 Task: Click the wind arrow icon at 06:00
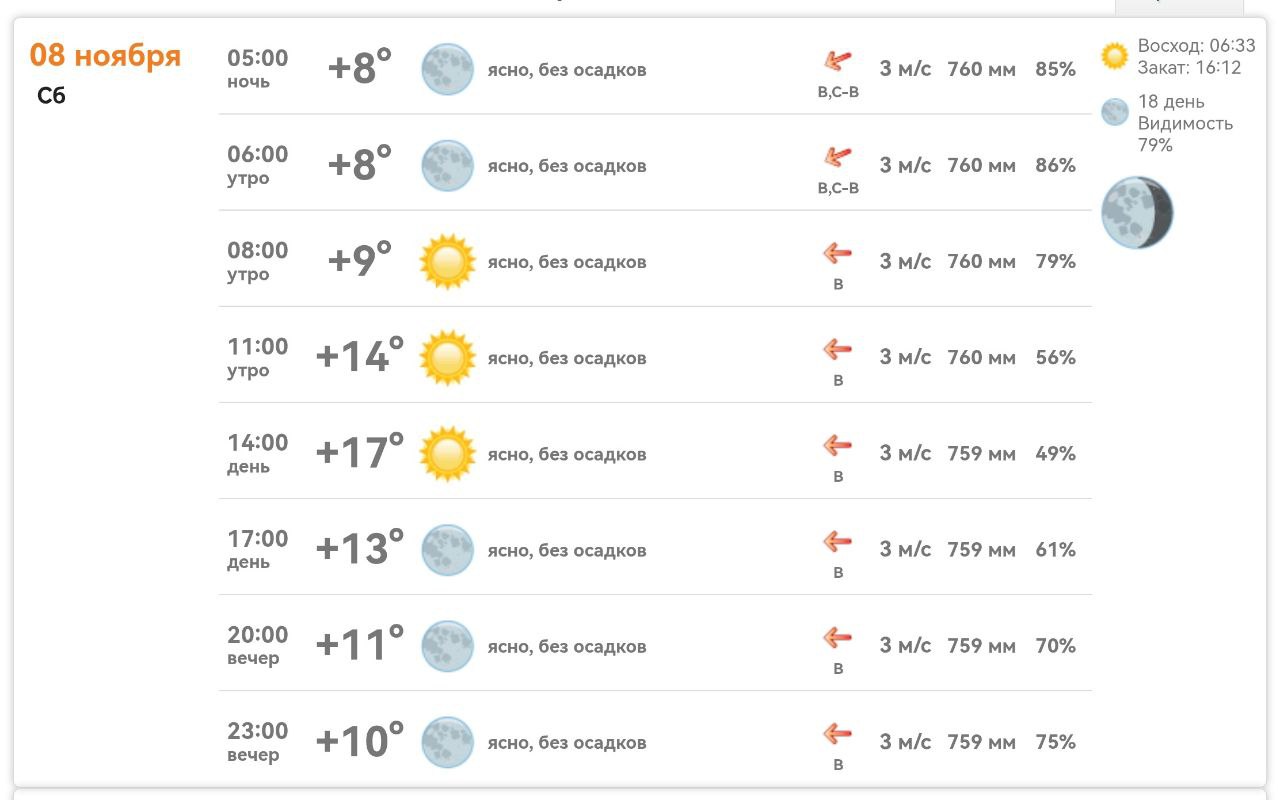837,157
